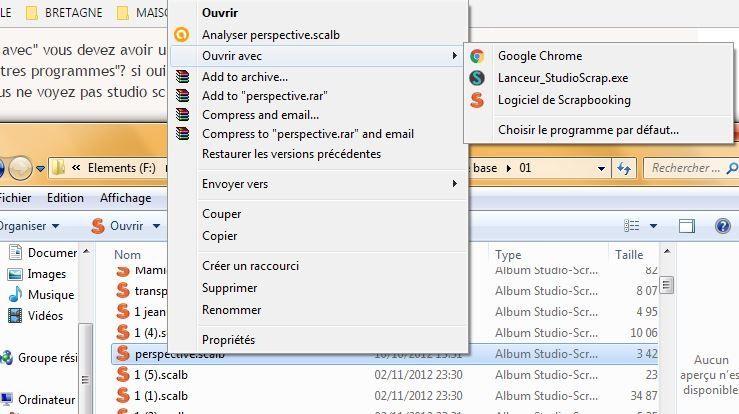
Task: Click the Google Chrome icon in submenu
Action: click(477, 56)
